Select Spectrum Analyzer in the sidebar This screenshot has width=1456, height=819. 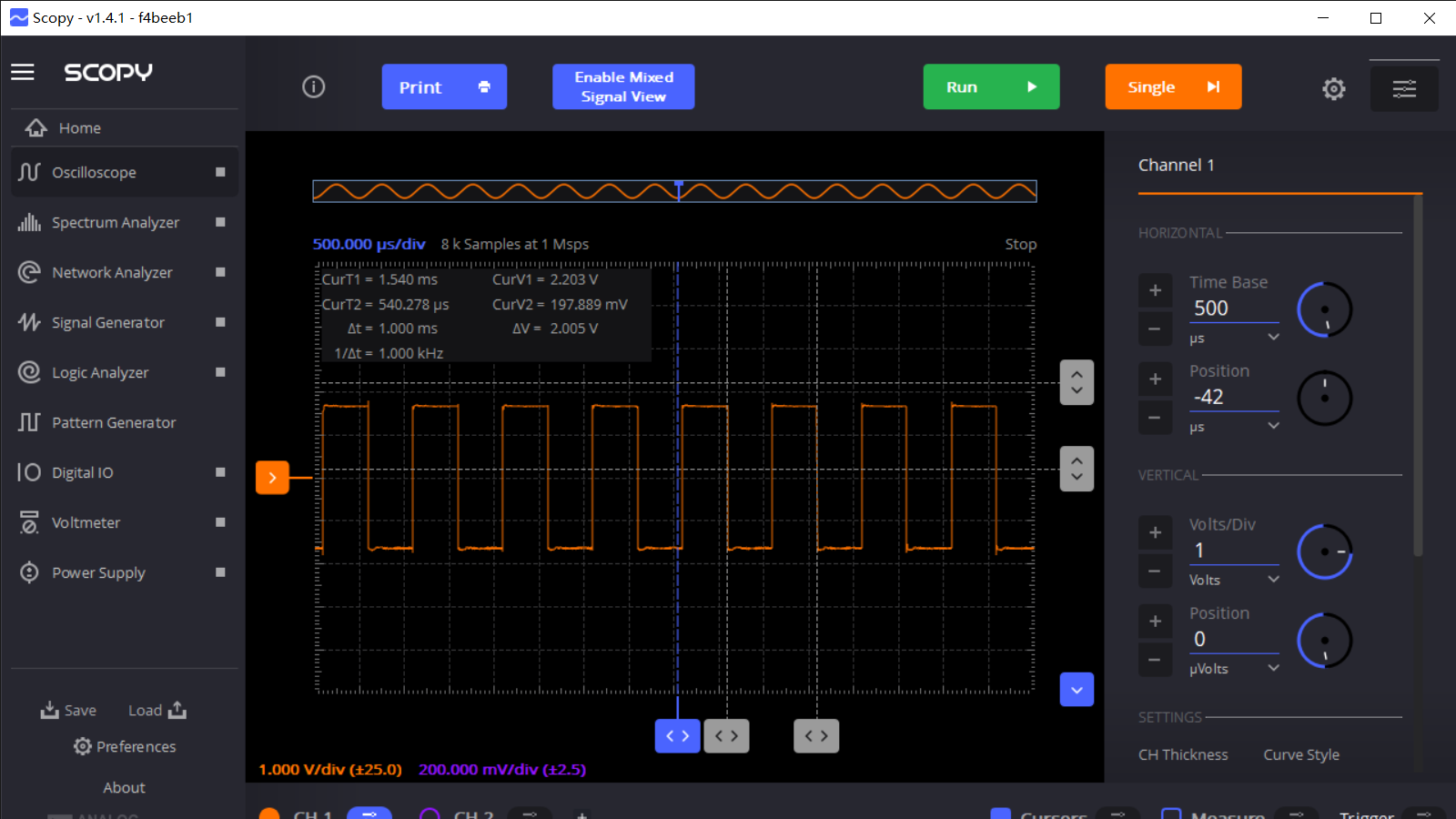[x=125, y=222]
